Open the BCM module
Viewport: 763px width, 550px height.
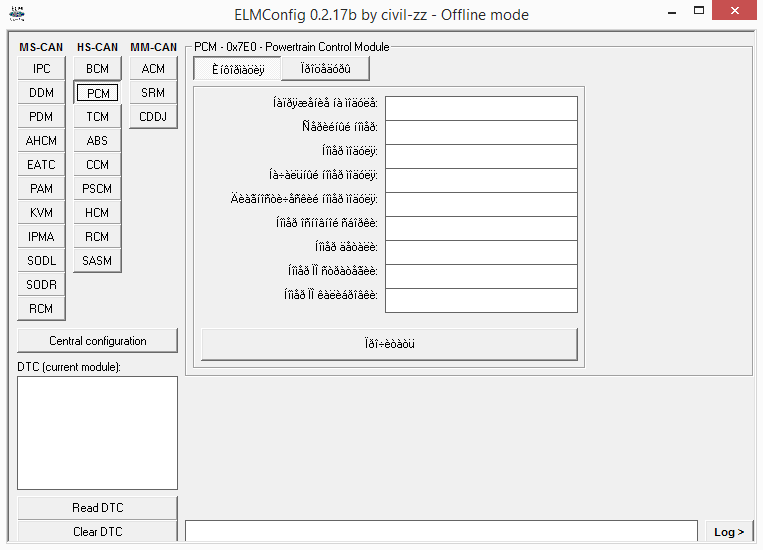click(97, 69)
